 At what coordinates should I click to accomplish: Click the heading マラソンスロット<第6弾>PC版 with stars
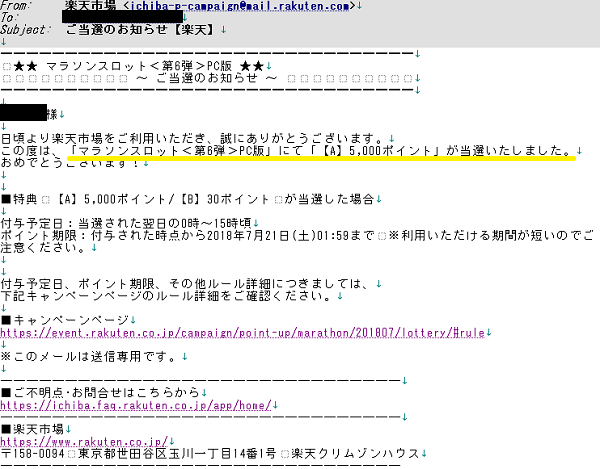[139, 66]
